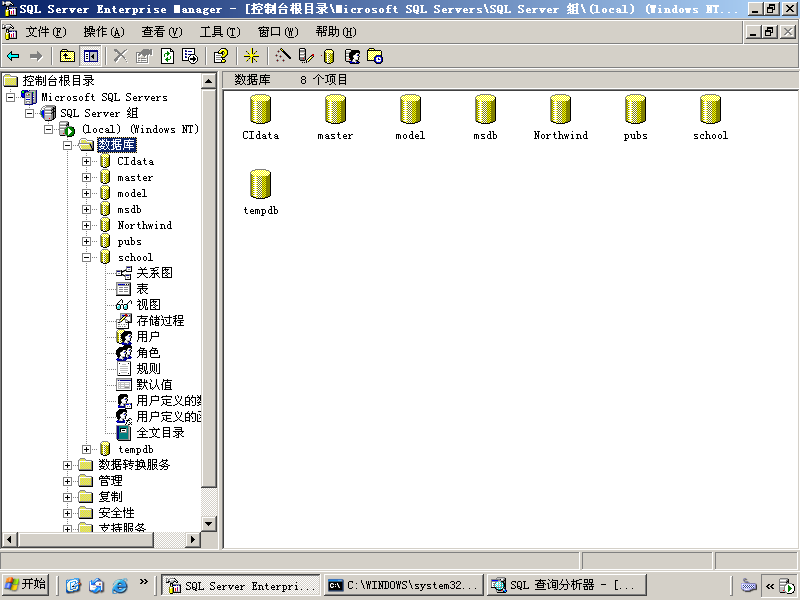Select 视图 under school database

click(x=148, y=305)
